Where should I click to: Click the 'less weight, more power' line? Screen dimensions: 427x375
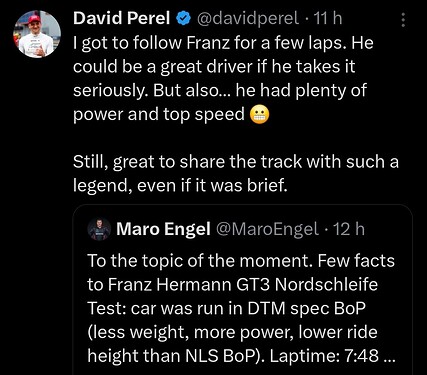(x=232, y=332)
